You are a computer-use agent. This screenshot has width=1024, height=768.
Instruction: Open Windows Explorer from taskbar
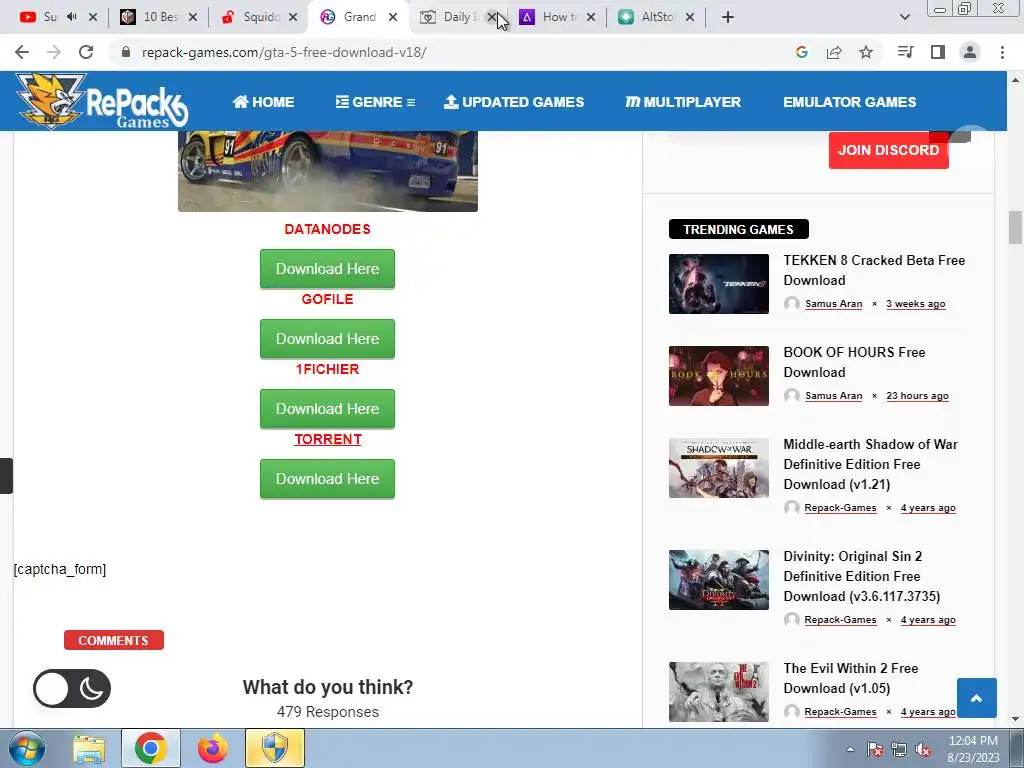coord(89,748)
